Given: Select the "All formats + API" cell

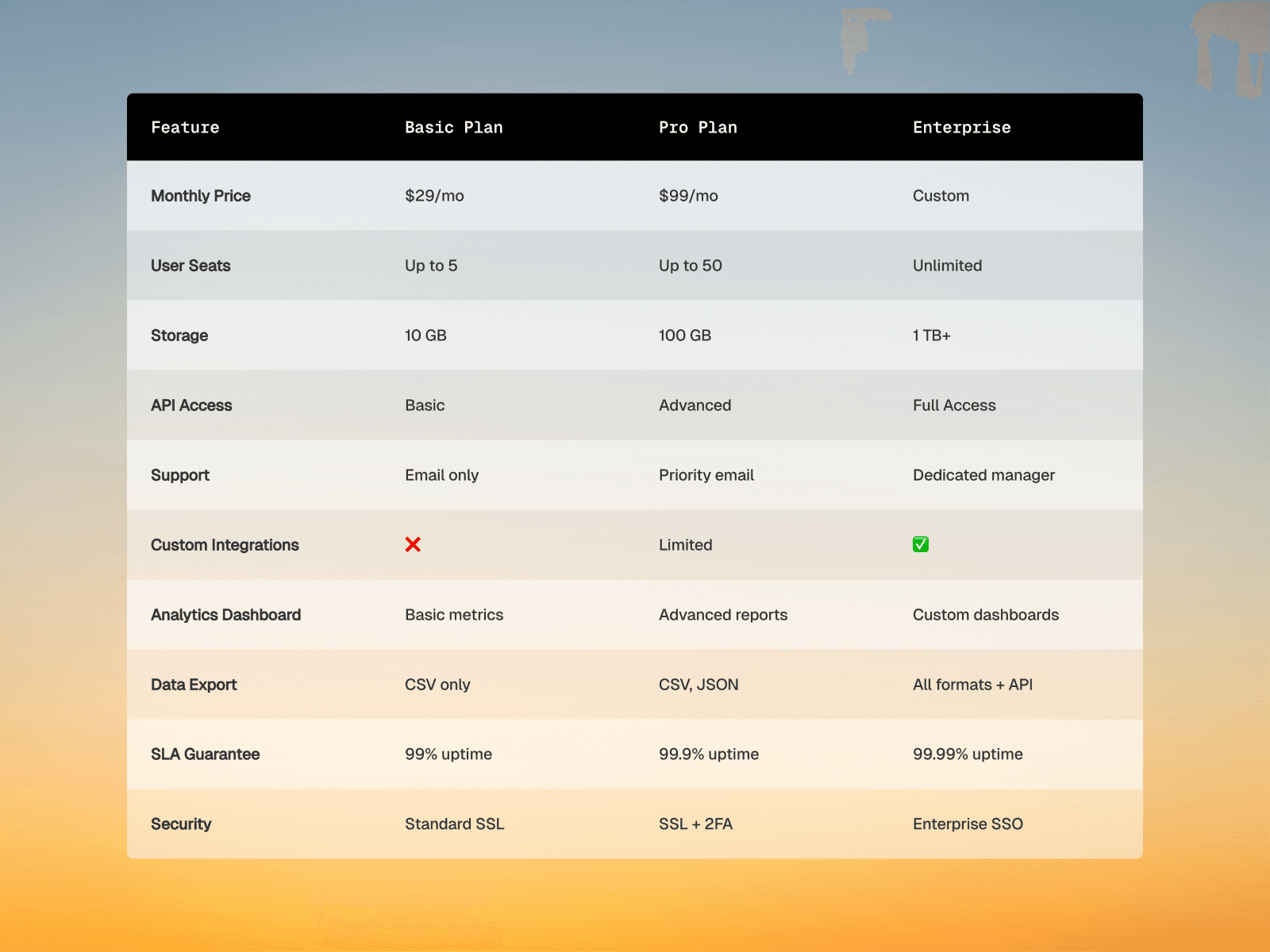Looking at the screenshot, I should 972,685.
